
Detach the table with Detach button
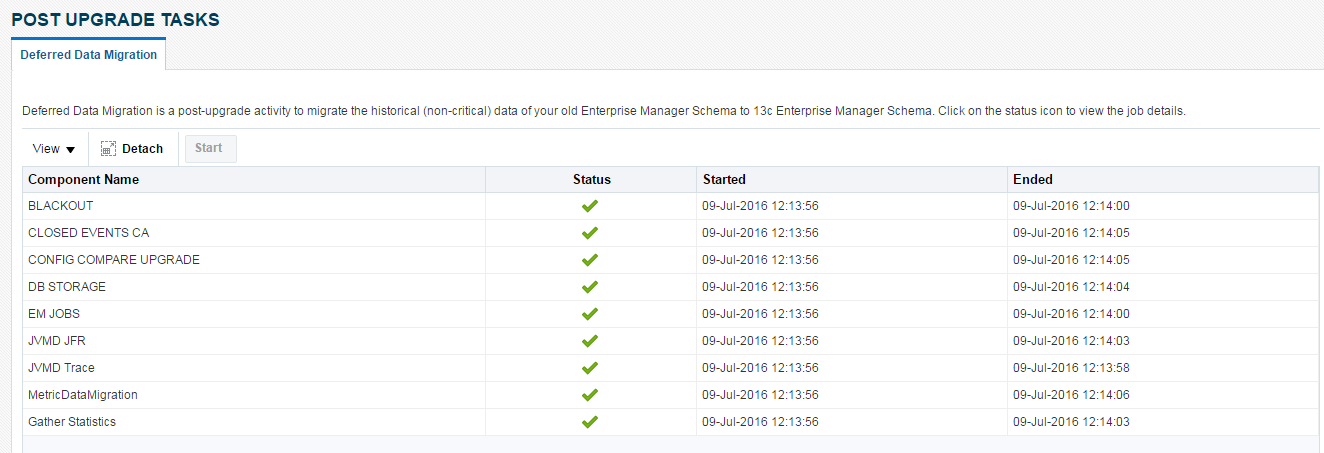(x=132, y=149)
